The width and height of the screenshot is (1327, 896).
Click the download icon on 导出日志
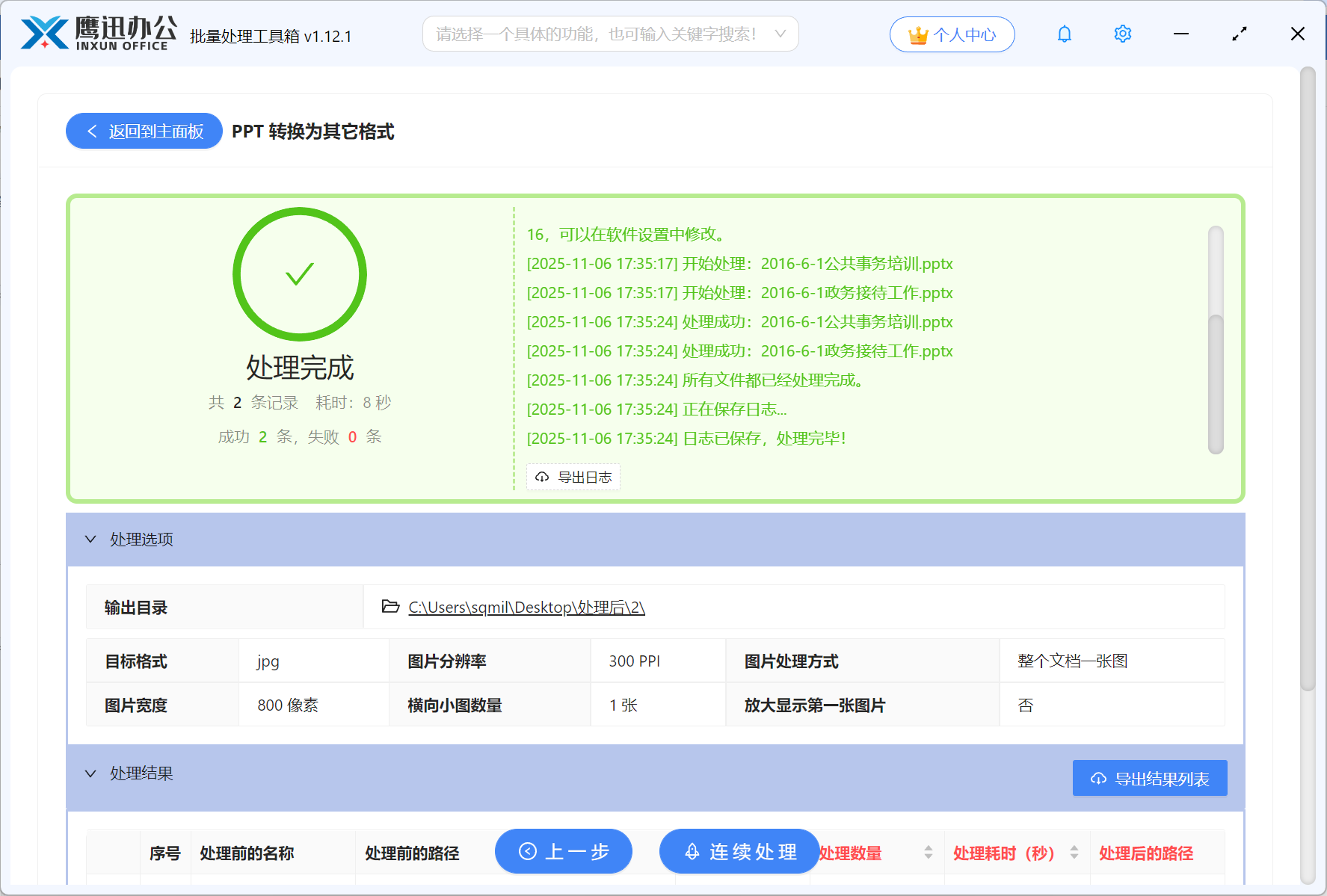coord(542,477)
